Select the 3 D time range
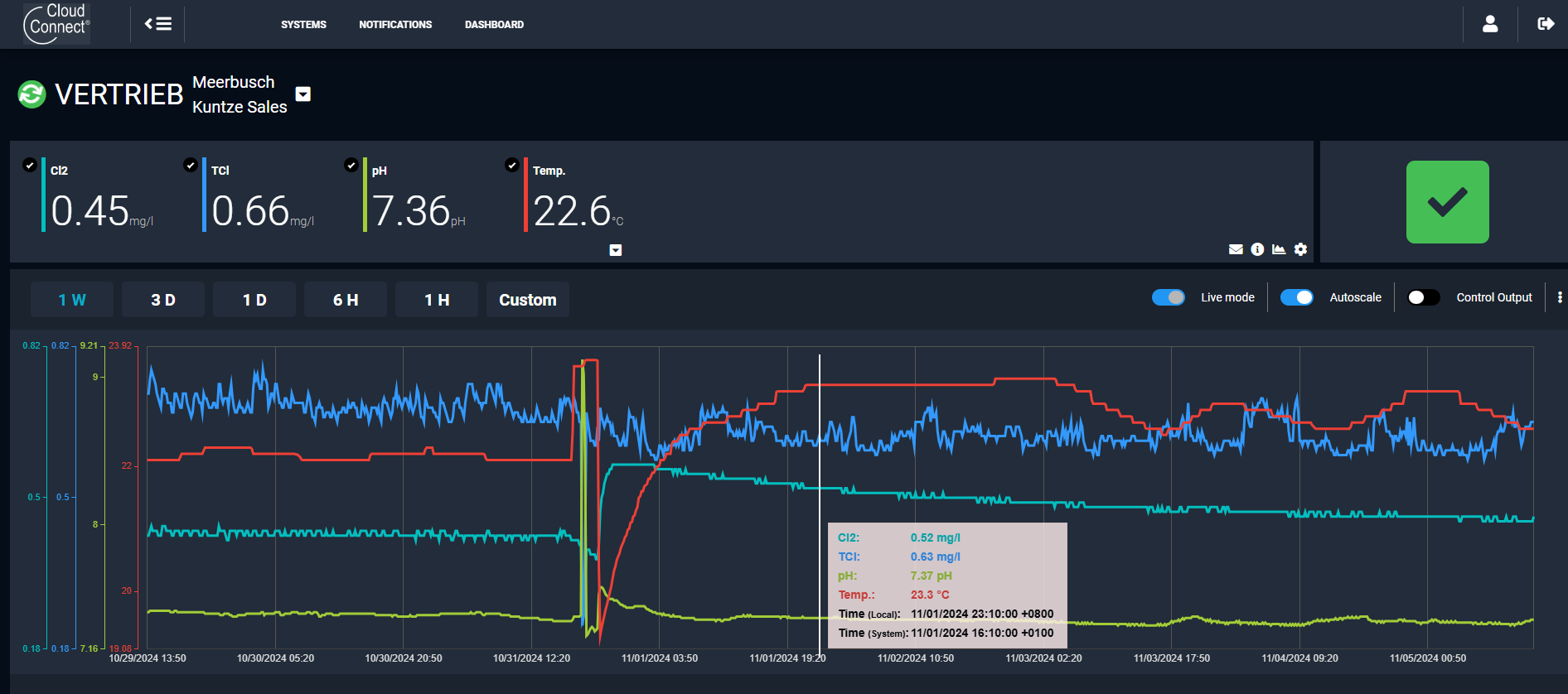 click(163, 300)
